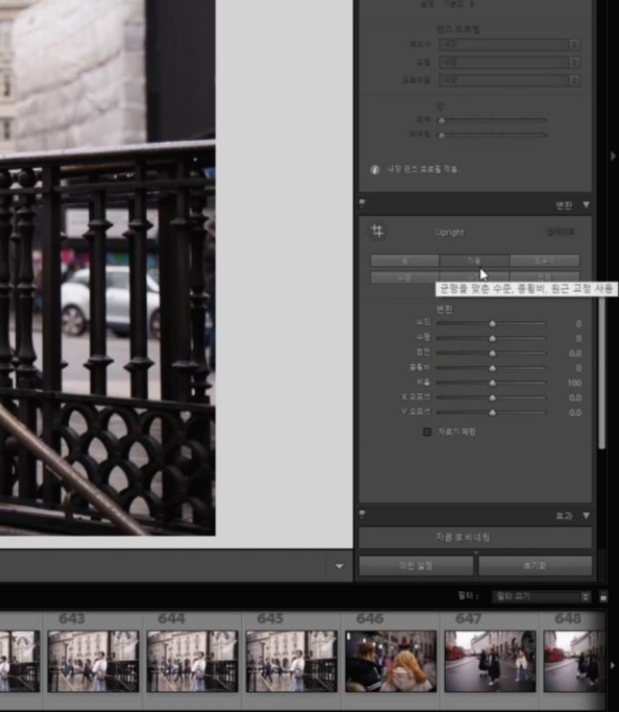Select filmstrip thumbnail 647 street scene
Viewport: 619px width, 712px height.
[x=490, y=661]
